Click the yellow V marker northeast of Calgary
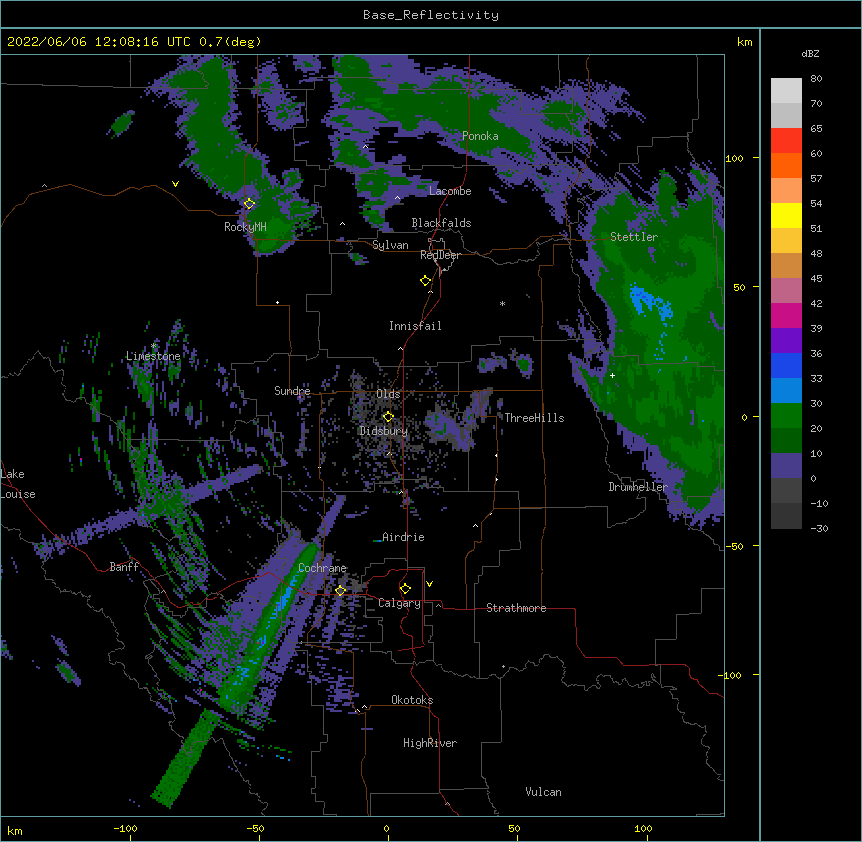Screen dimensions: 862x842 click(429, 584)
